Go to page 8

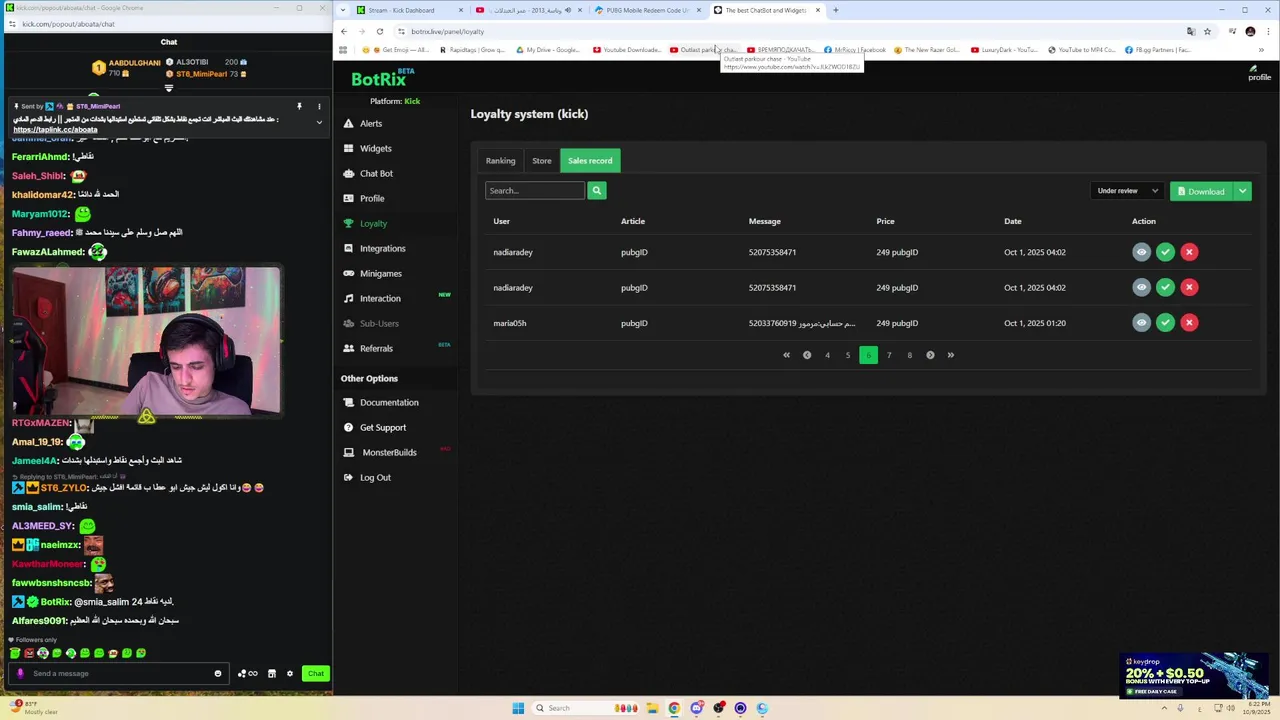(x=909, y=355)
